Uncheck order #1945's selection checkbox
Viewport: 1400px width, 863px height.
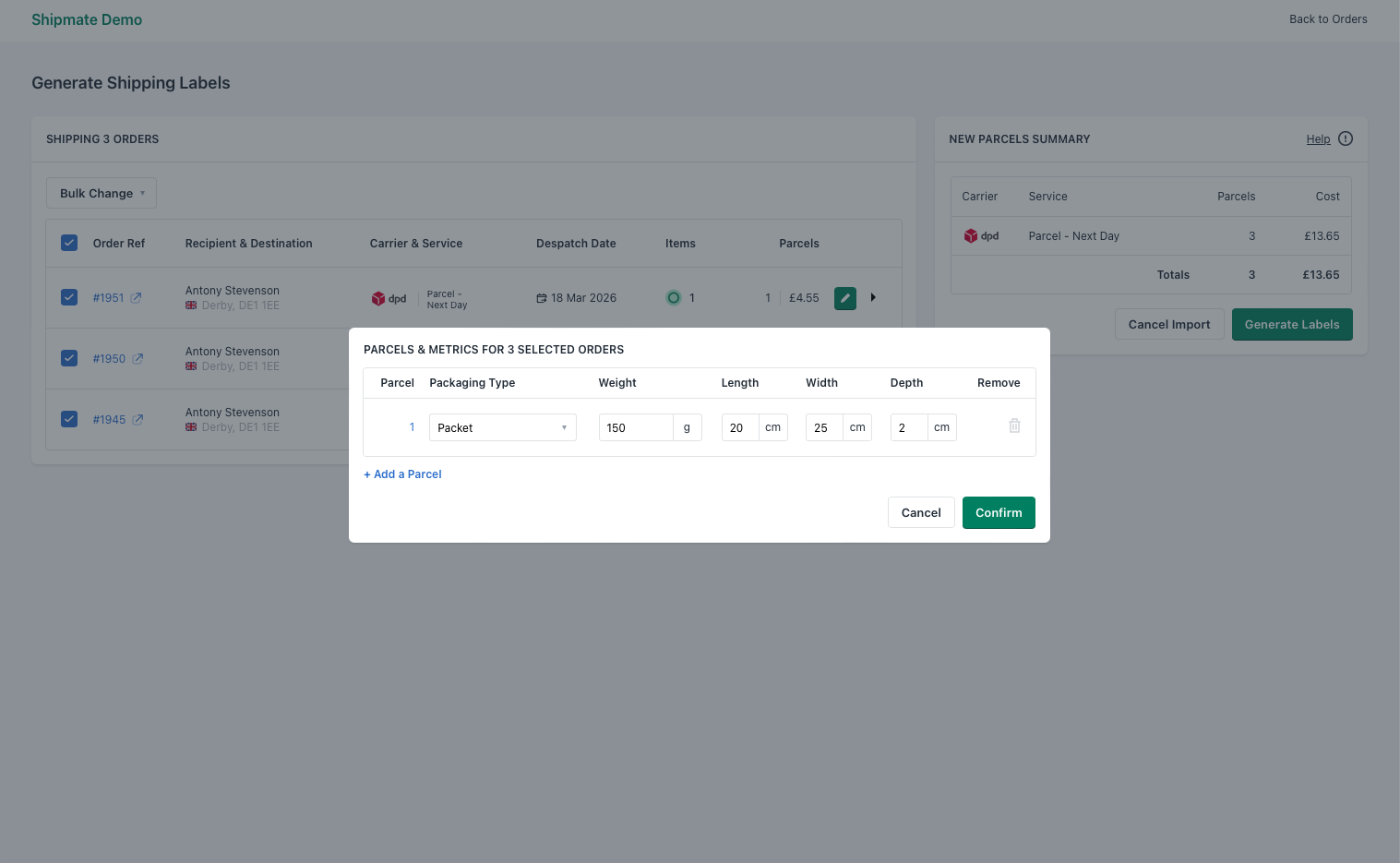[69, 419]
